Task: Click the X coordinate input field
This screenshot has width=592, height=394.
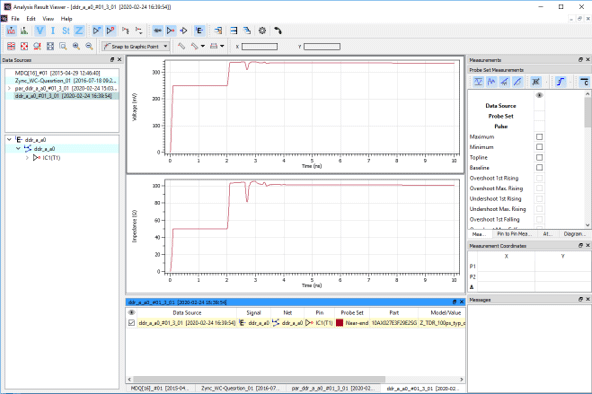Action: point(260,46)
